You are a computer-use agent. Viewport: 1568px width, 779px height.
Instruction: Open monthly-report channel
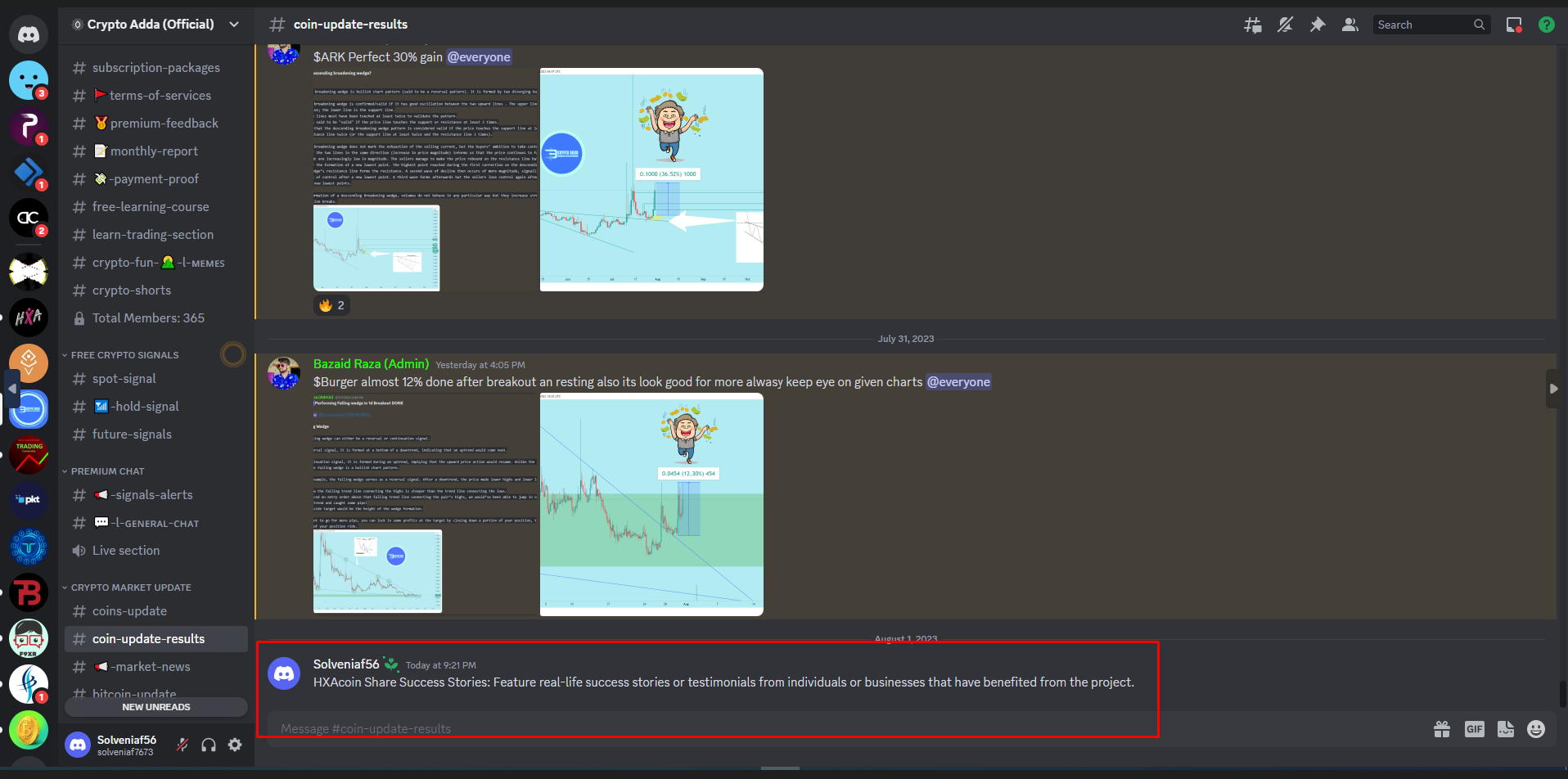pyautogui.click(x=155, y=151)
